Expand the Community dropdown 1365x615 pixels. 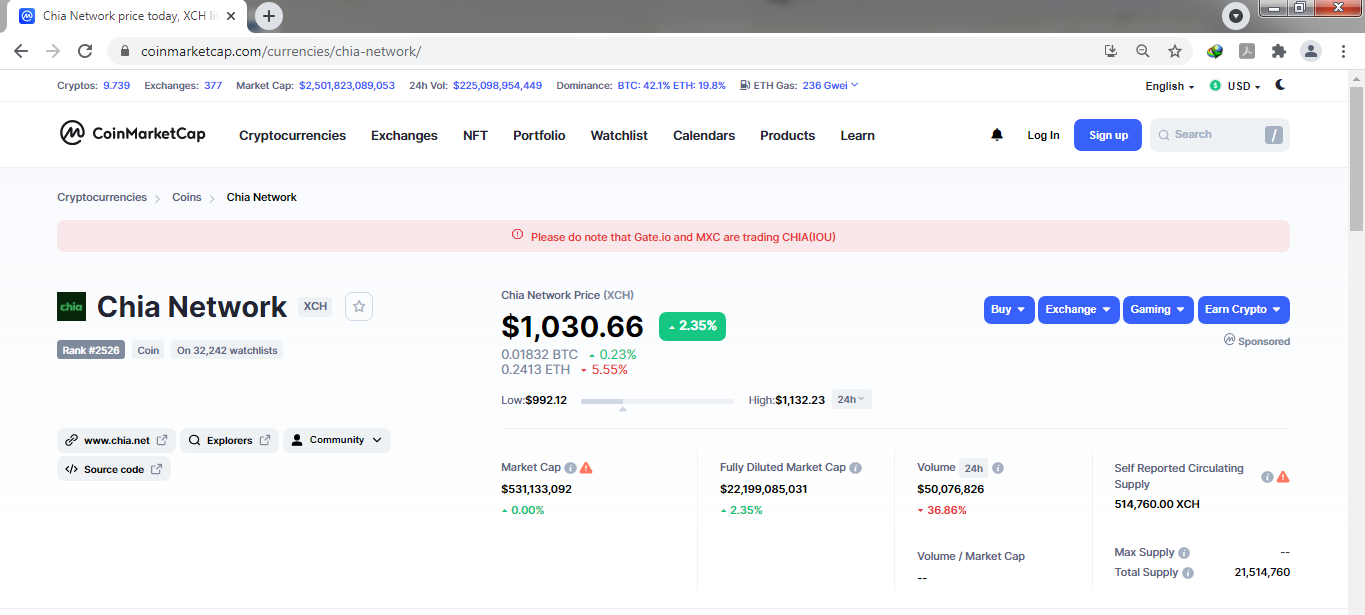[x=337, y=440]
